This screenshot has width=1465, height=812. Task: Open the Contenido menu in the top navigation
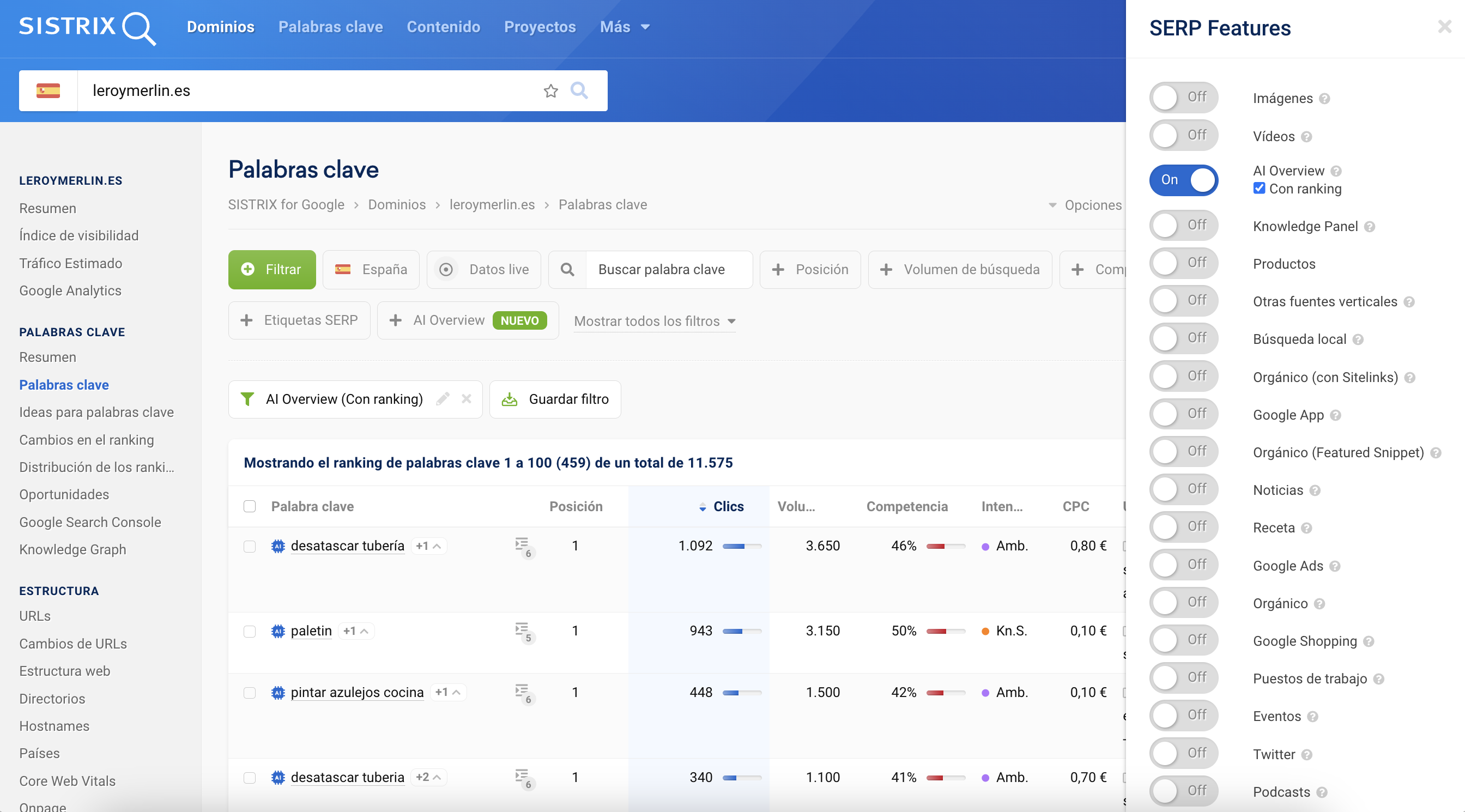(x=443, y=27)
